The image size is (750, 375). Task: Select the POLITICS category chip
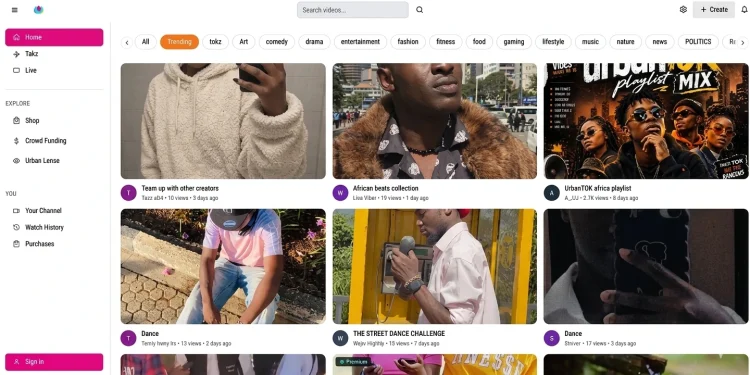click(x=698, y=42)
